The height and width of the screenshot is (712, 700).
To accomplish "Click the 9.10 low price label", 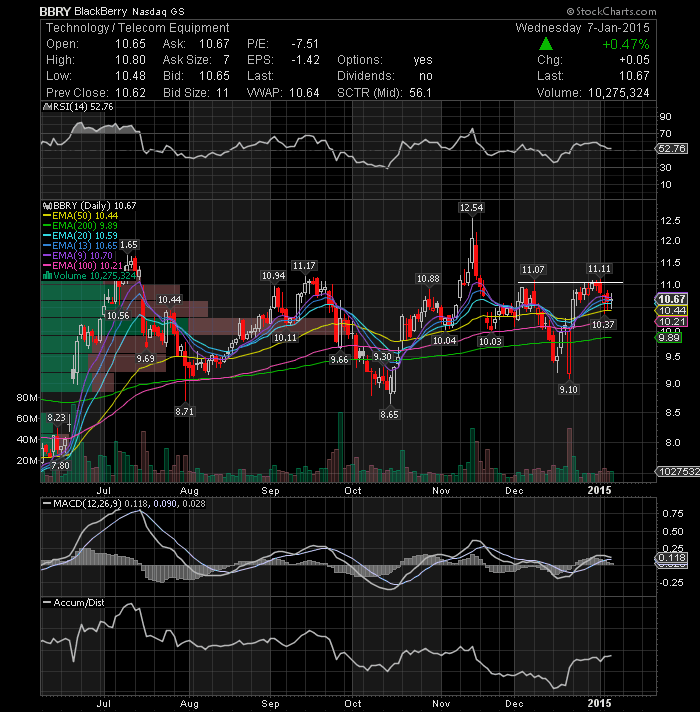I will click(568, 390).
